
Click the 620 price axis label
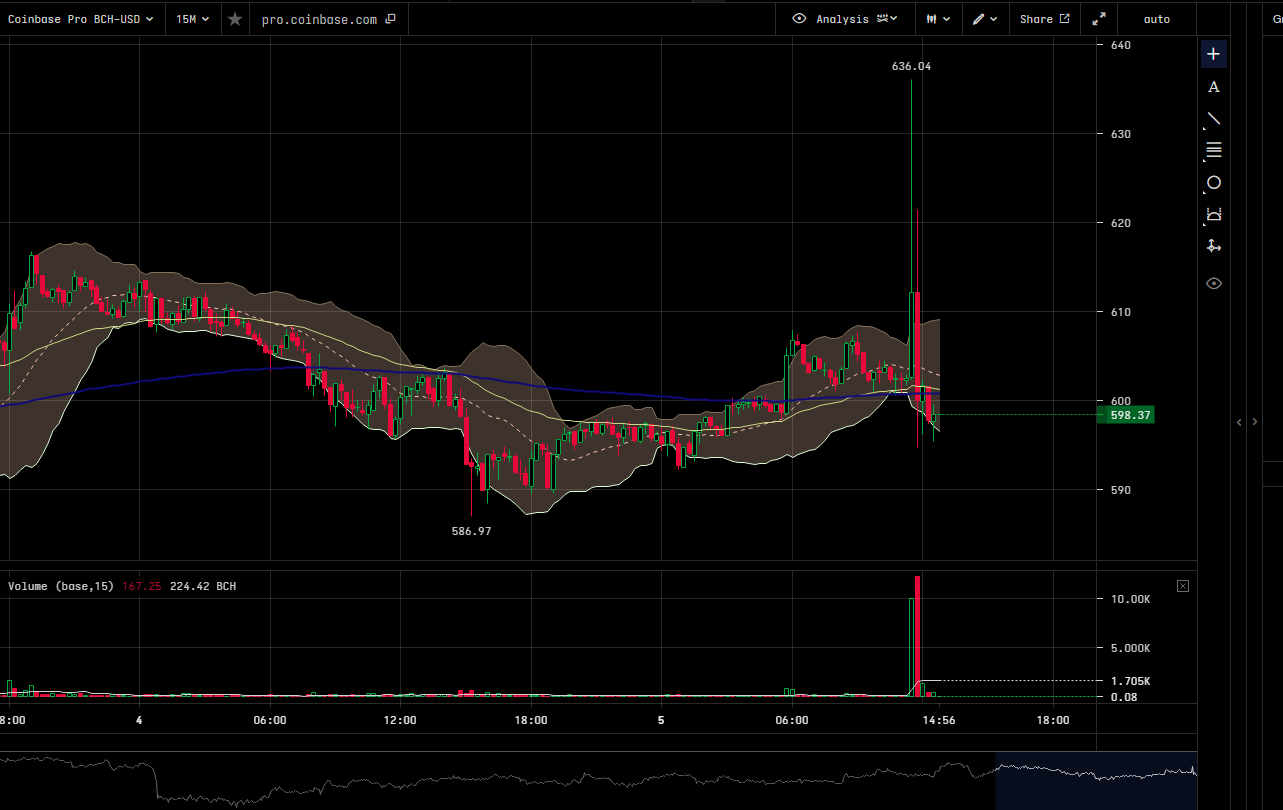[x=1120, y=223]
